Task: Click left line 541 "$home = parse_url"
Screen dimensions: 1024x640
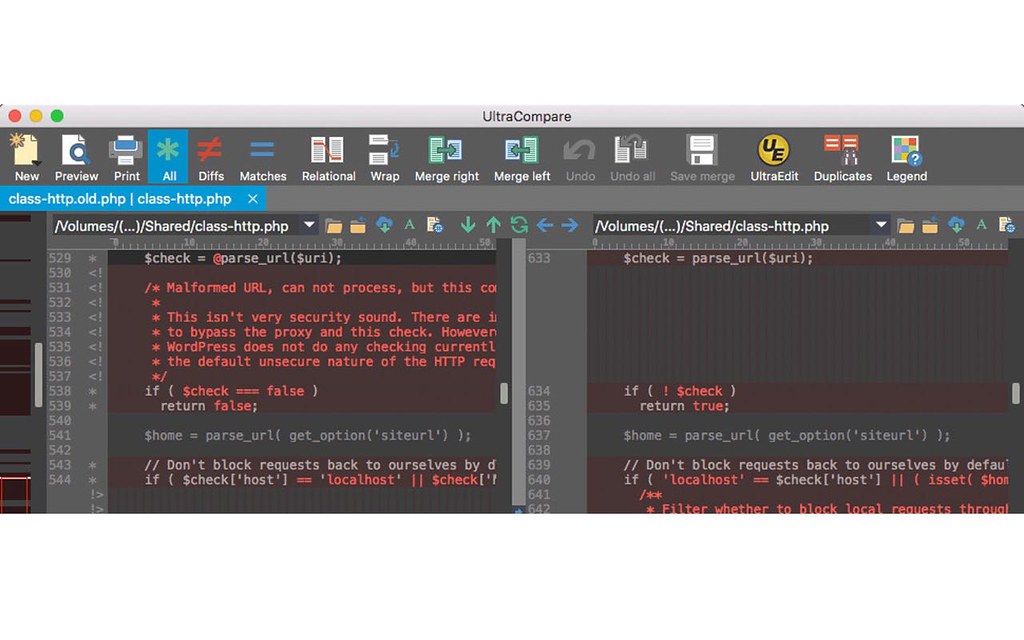Action: 308,435
